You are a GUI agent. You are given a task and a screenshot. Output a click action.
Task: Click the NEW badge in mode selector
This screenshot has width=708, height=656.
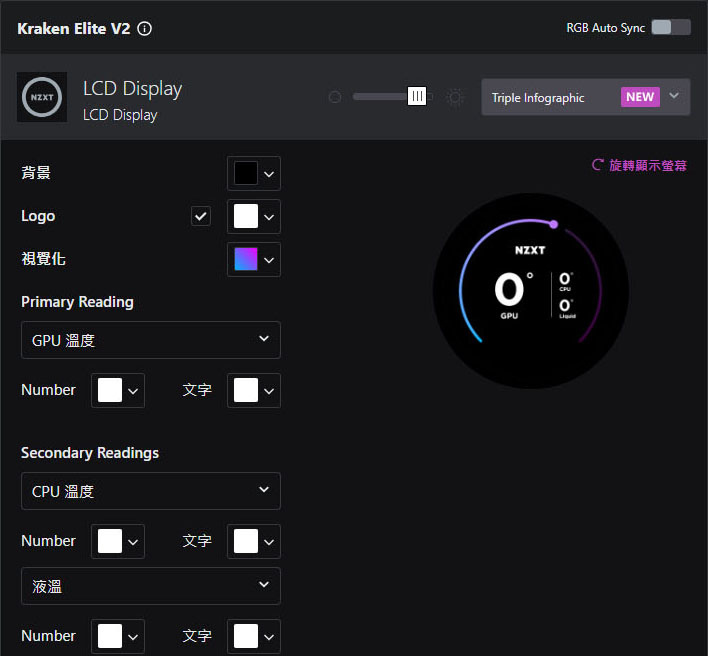point(640,97)
